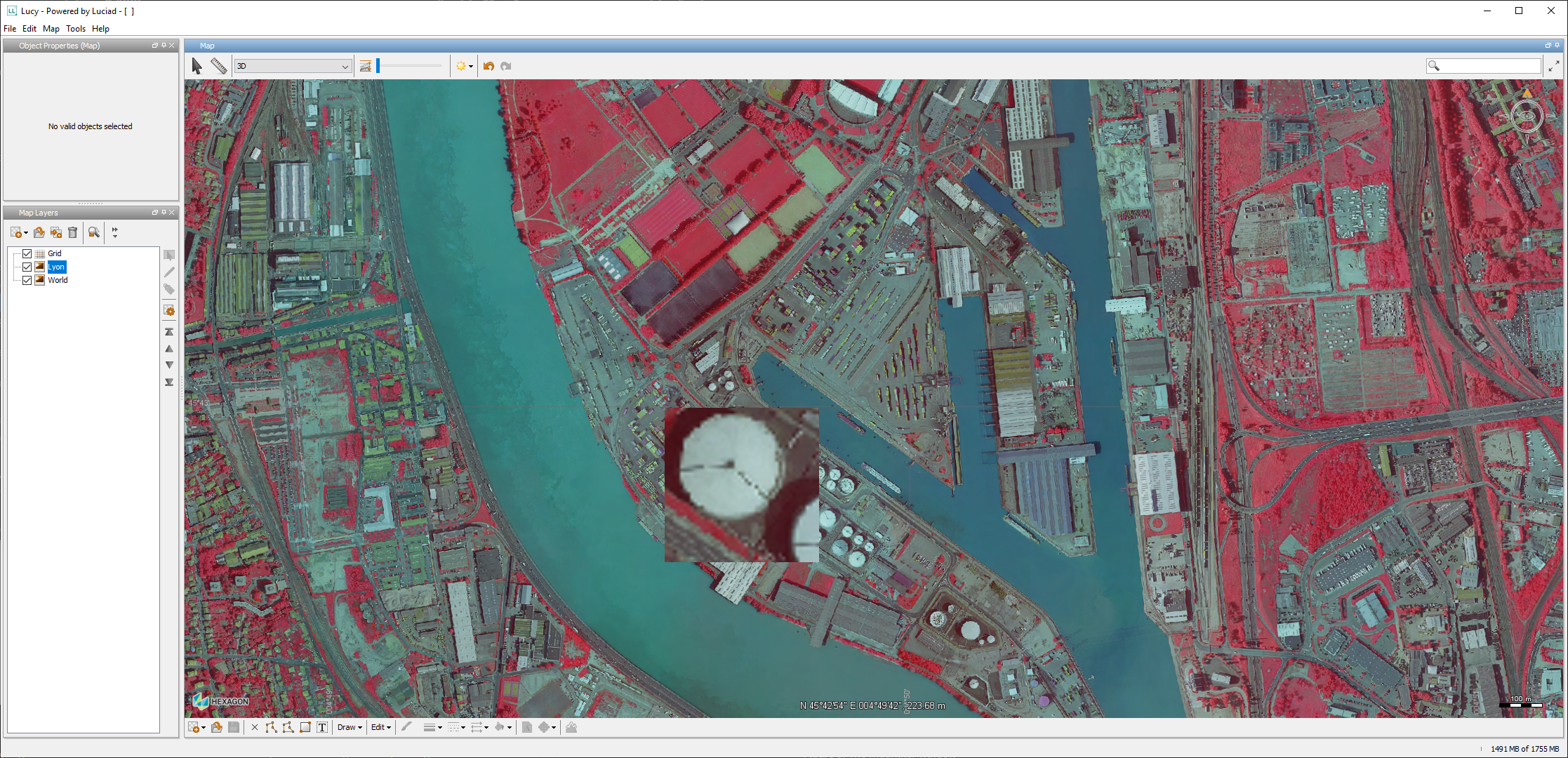Activate the ruler measurement tool
The image size is (1568, 758).
click(219, 66)
